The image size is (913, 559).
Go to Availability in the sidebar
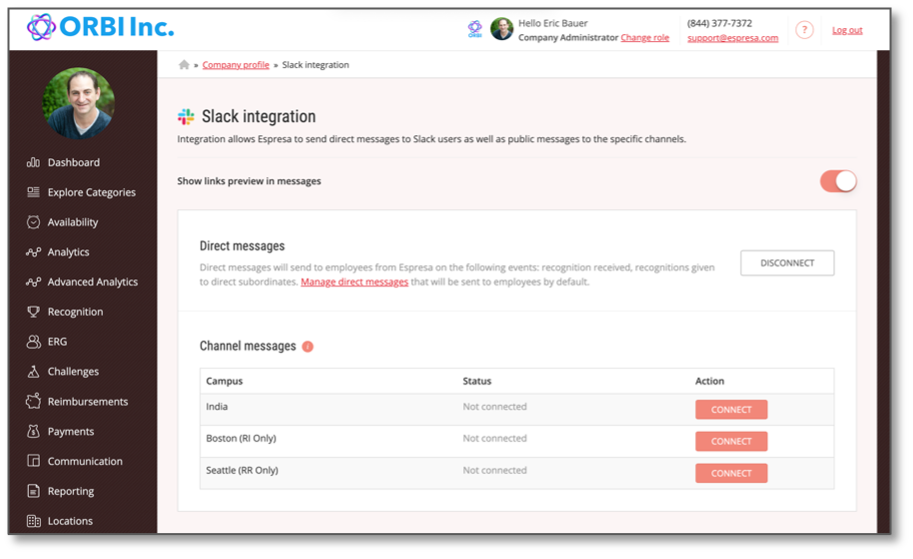(73, 222)
